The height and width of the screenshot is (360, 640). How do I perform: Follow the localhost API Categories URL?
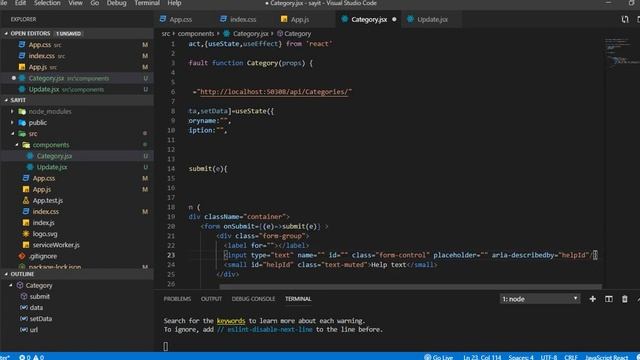pos(274,92)
